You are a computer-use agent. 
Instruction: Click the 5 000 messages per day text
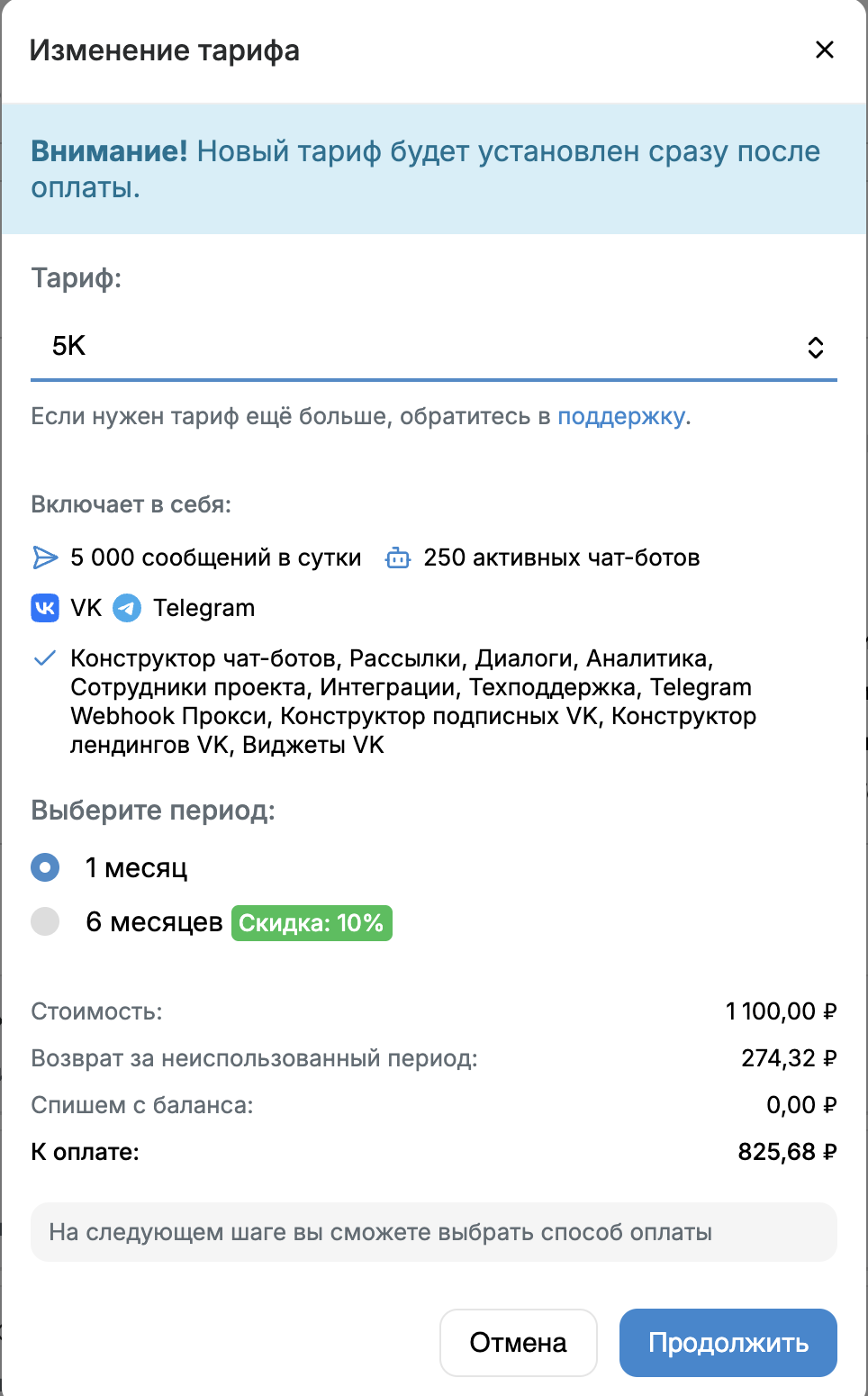coord(216,557)
